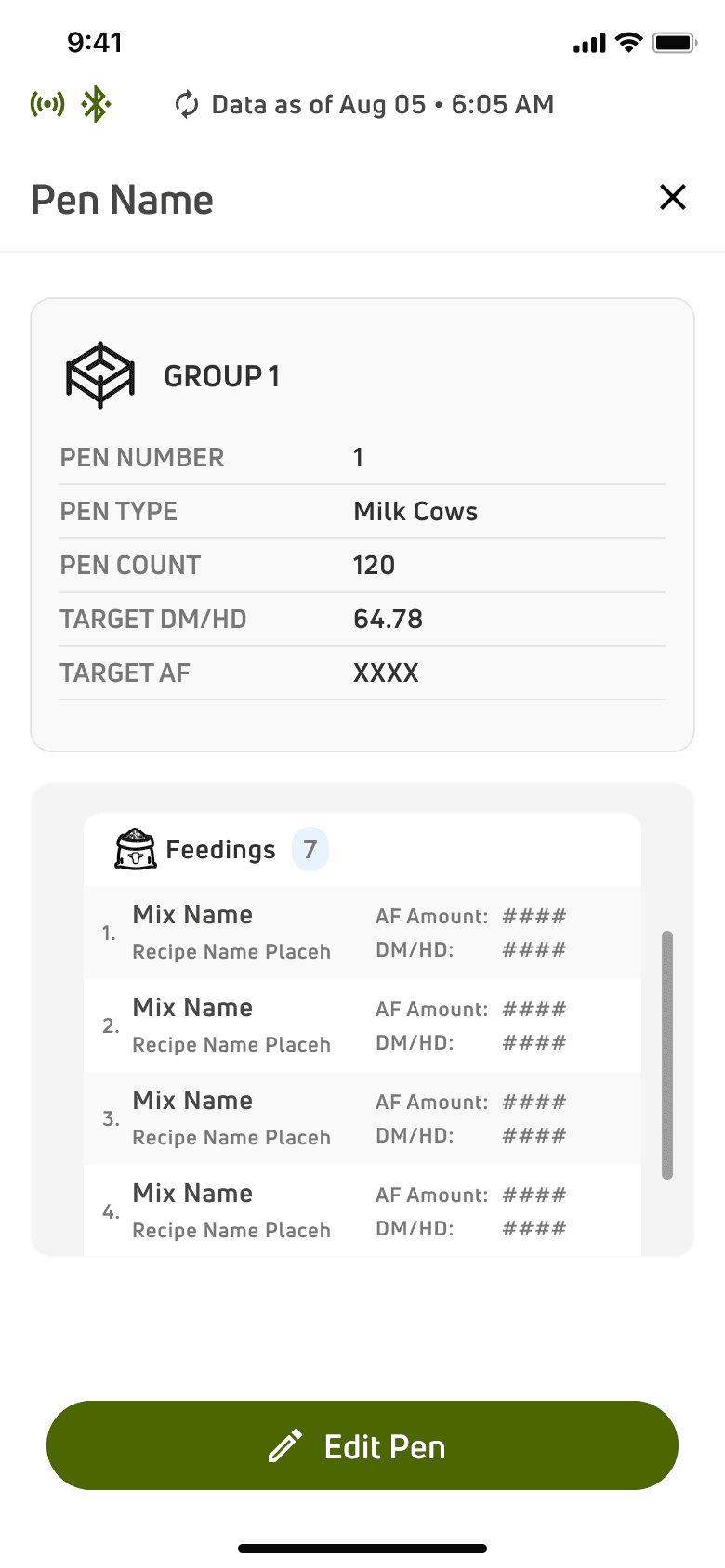The width and height of the screenshot is (725, 1568).
Task: Tap the TARGET DM/HD value 64.78
Action: click(x=388, y=619)
